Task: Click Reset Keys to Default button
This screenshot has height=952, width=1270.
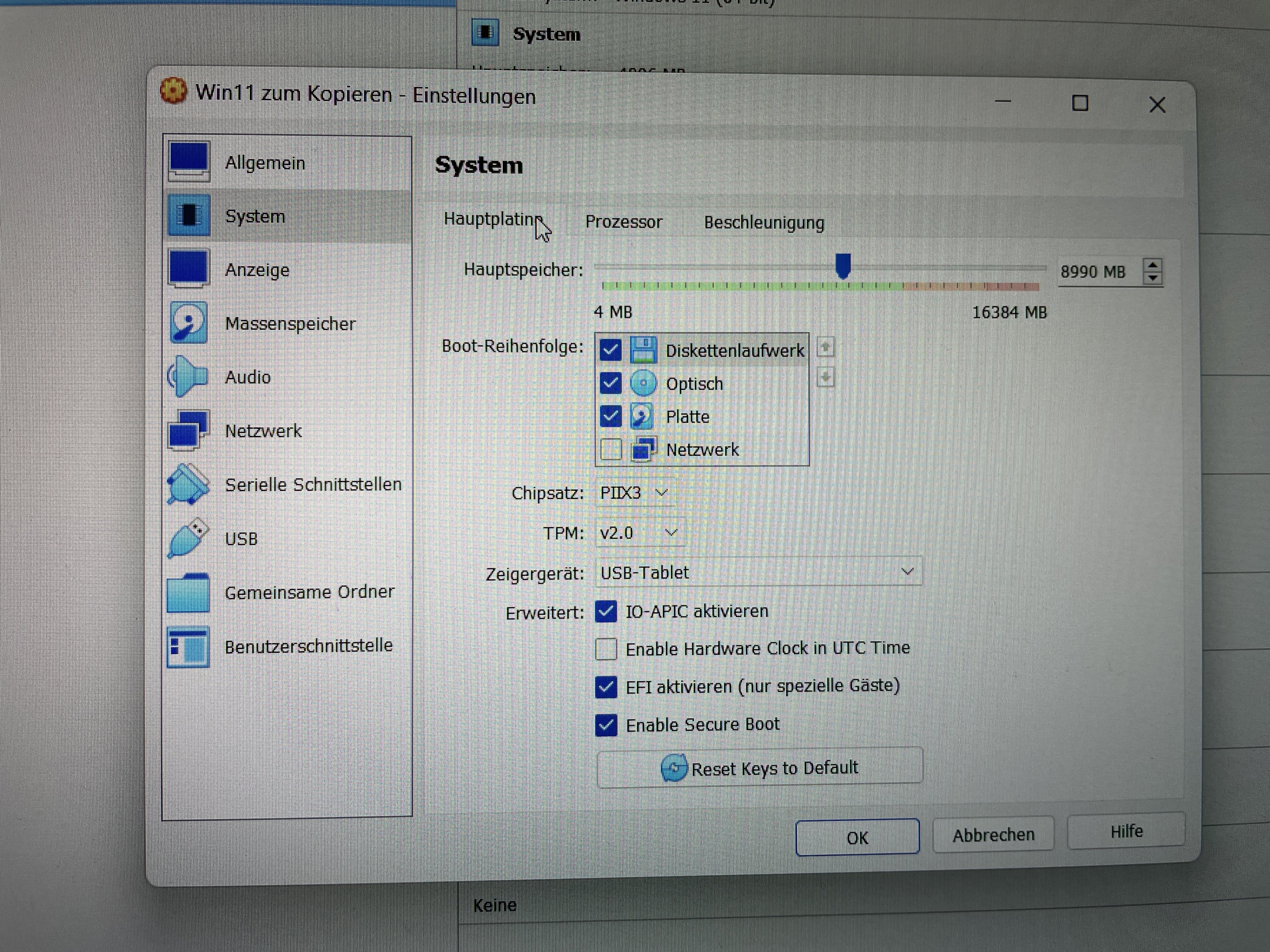Action: 760,768
